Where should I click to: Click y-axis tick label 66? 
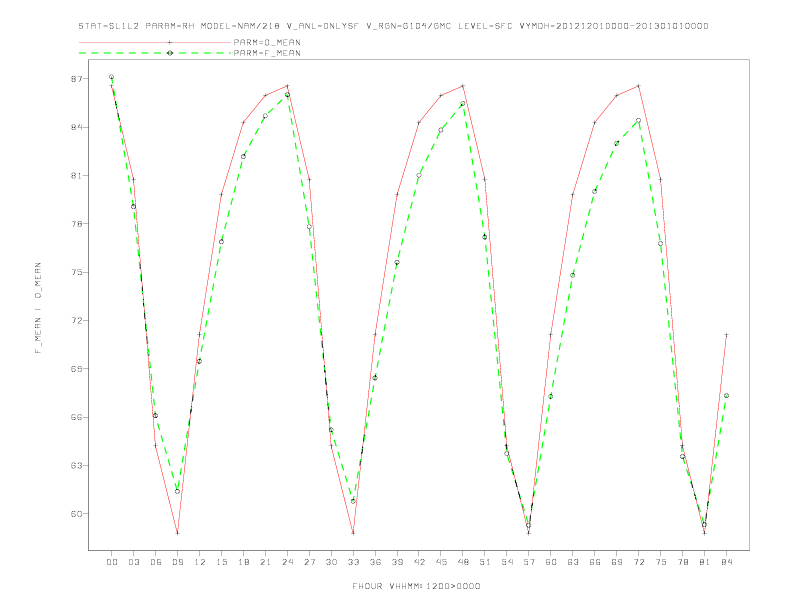[x=77, y=417]
